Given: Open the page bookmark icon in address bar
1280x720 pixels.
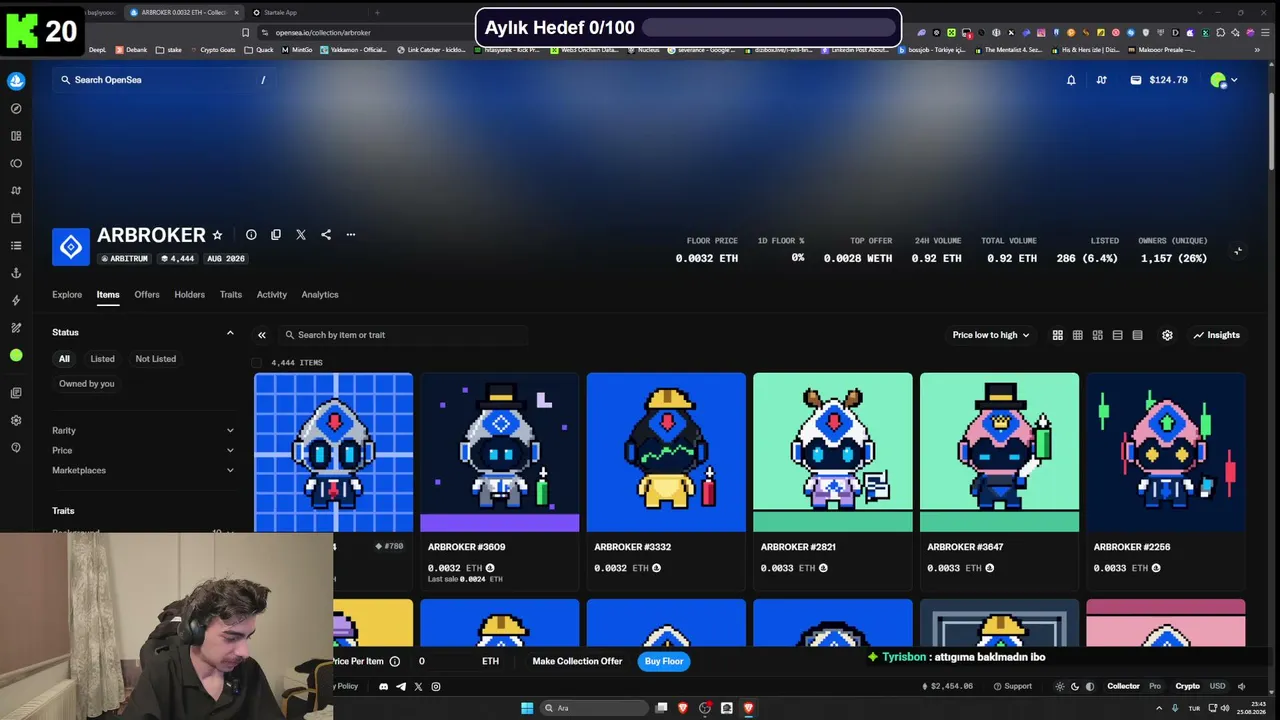Looking at the screenshot, I should [246, 32].
